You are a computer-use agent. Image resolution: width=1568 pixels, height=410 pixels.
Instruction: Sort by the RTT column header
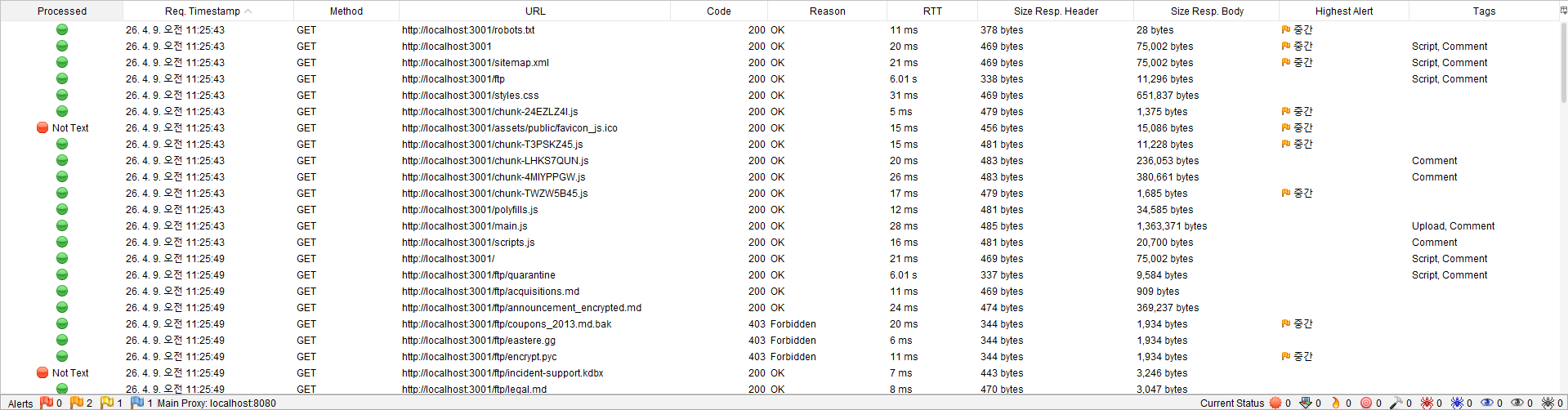pyautogui.click(x=932, y=11)
